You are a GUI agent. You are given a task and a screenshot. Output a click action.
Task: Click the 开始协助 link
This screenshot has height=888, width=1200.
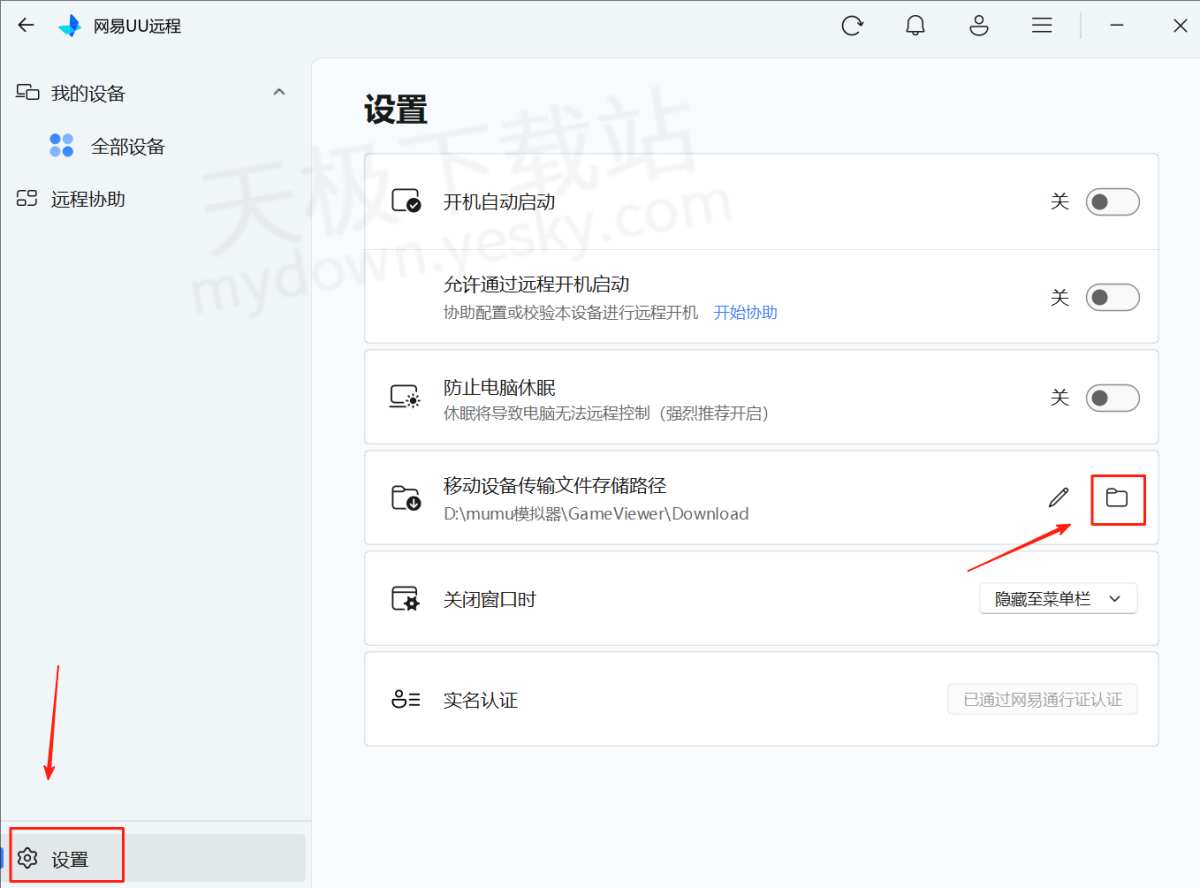(x=745, y=312)
